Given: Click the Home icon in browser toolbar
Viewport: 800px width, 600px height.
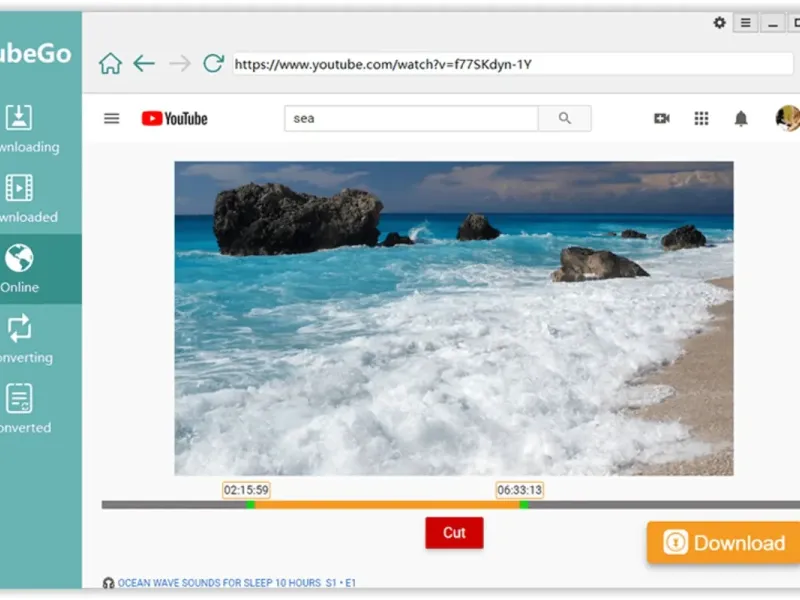Looking at the screenshot, I should click(x=110, y=64).
